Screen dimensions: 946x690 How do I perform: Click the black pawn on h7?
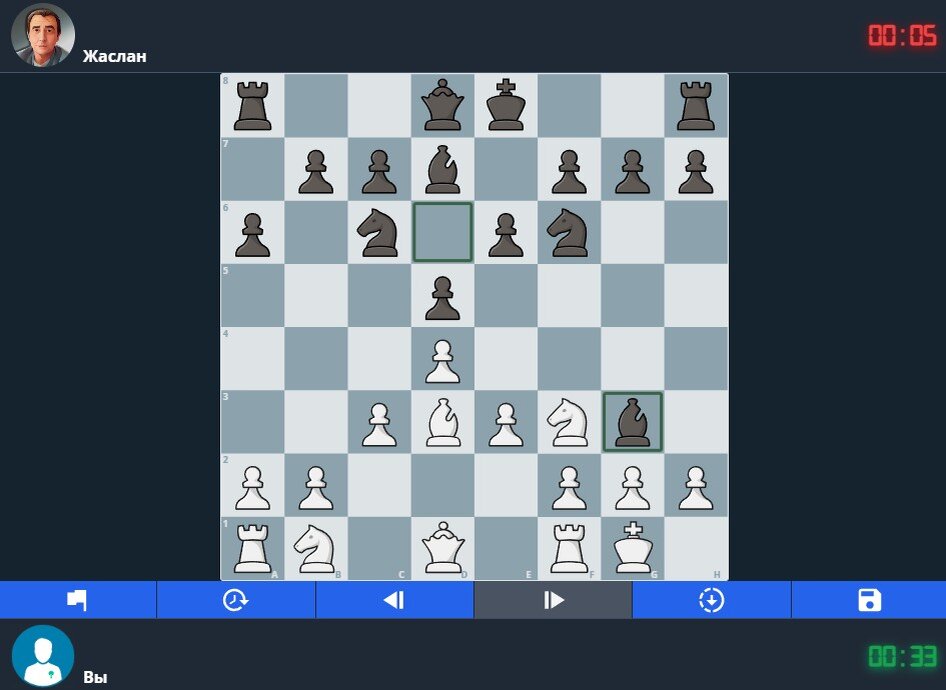pos(696,171)
